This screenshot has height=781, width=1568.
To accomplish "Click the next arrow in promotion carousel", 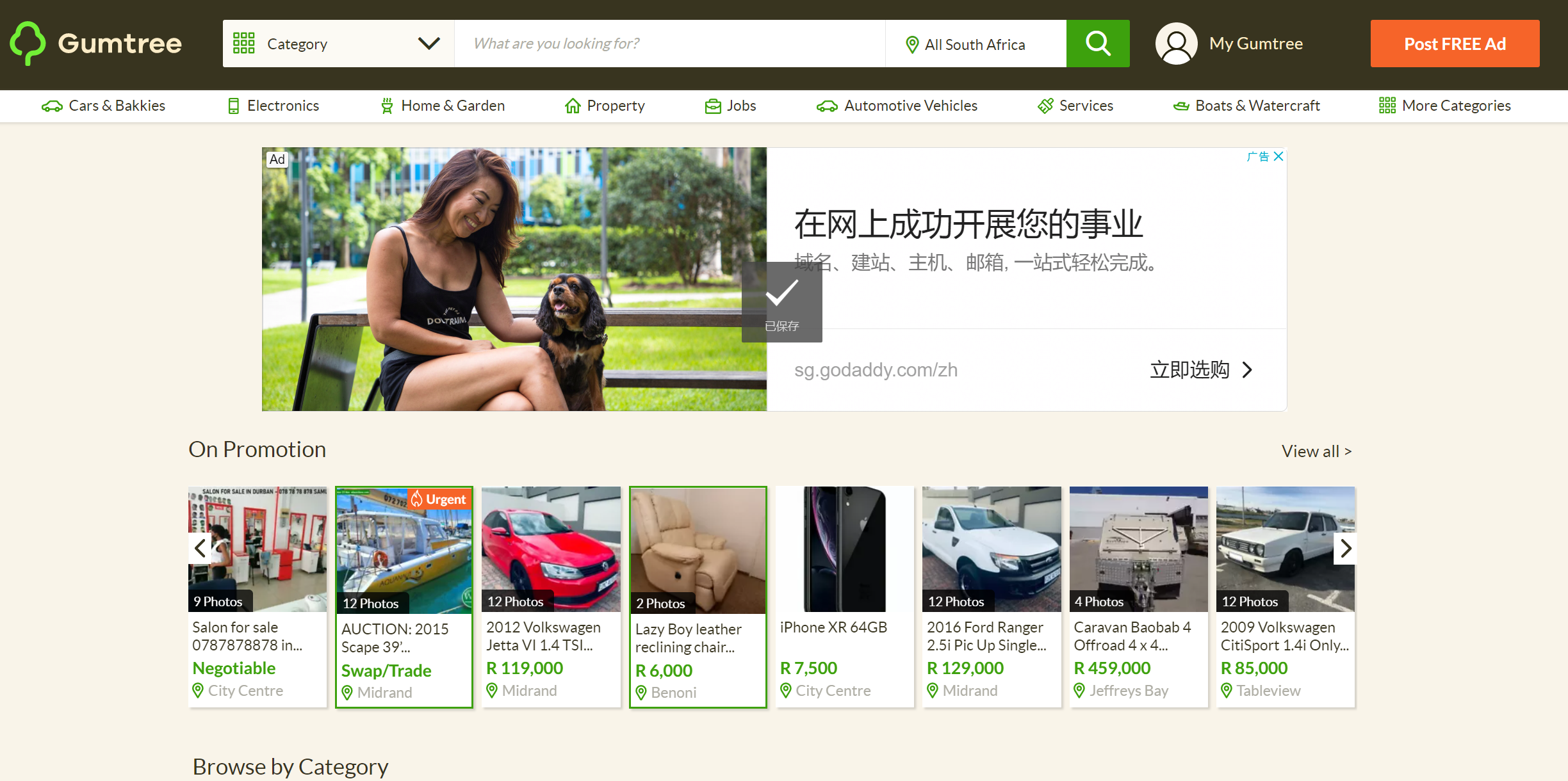I will click(1345, 549).
